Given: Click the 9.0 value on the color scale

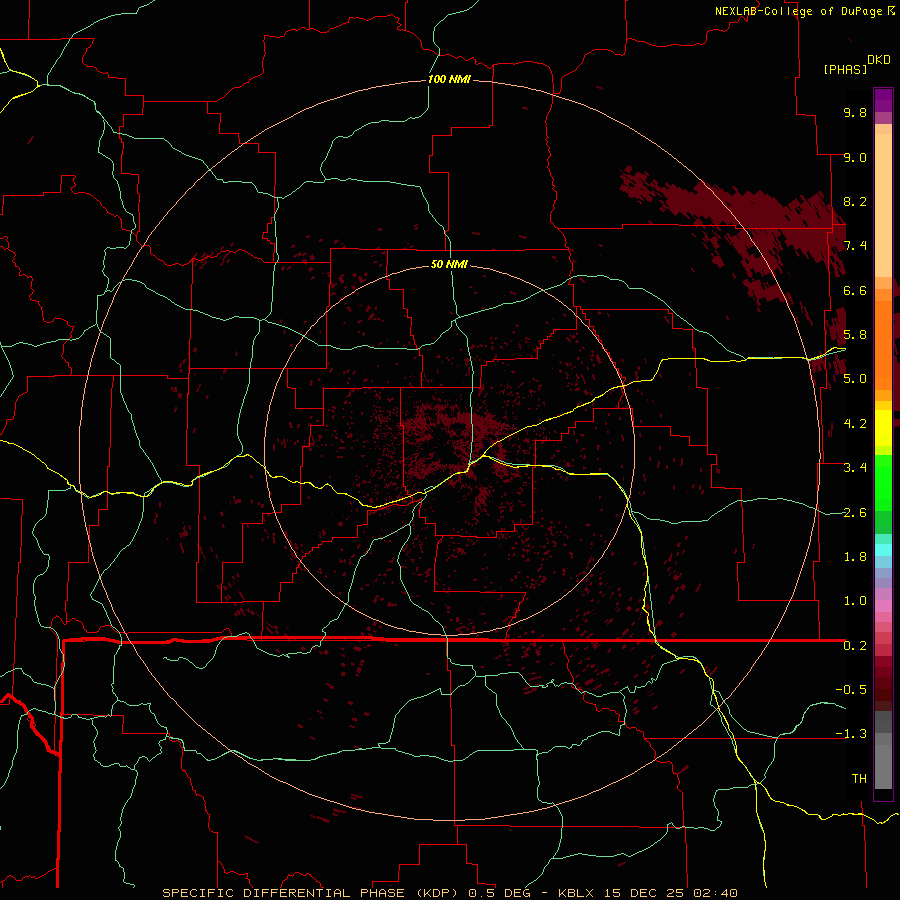Looking at the screenshot, I should (x=855, y=157).
